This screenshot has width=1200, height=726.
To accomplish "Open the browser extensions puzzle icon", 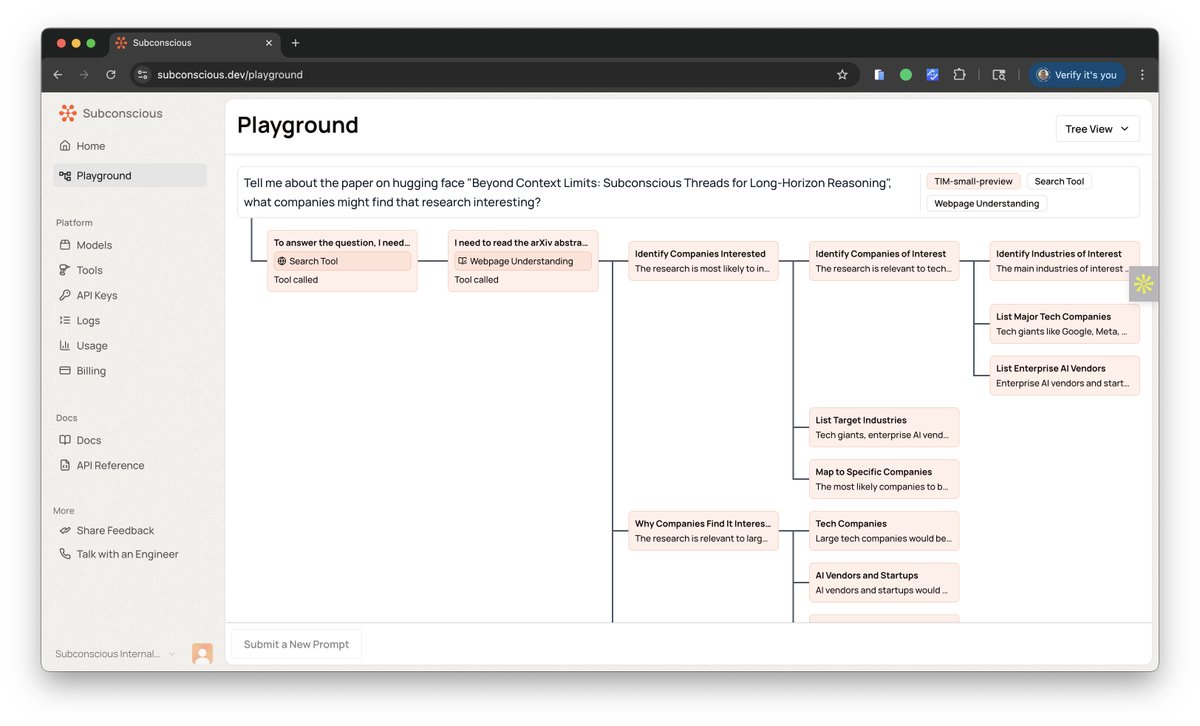I will [x=959, y=75].
